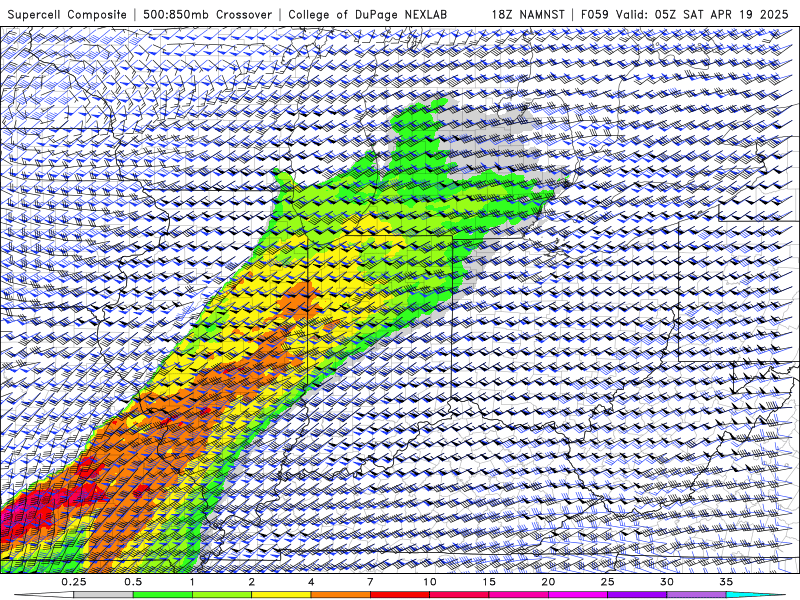Click the '25' legend value label
Screen dimensions: 800x600
point(607,582)
